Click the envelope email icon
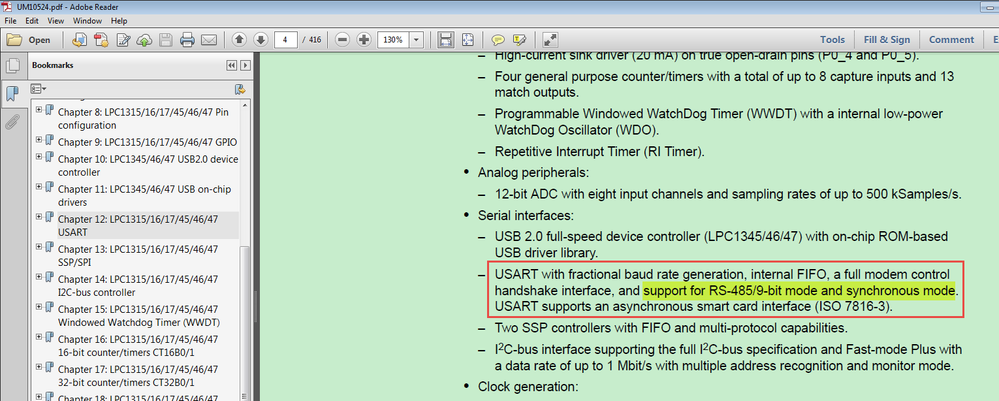Image resolution: width=999 pixels, height=401 pixels. 209,40
